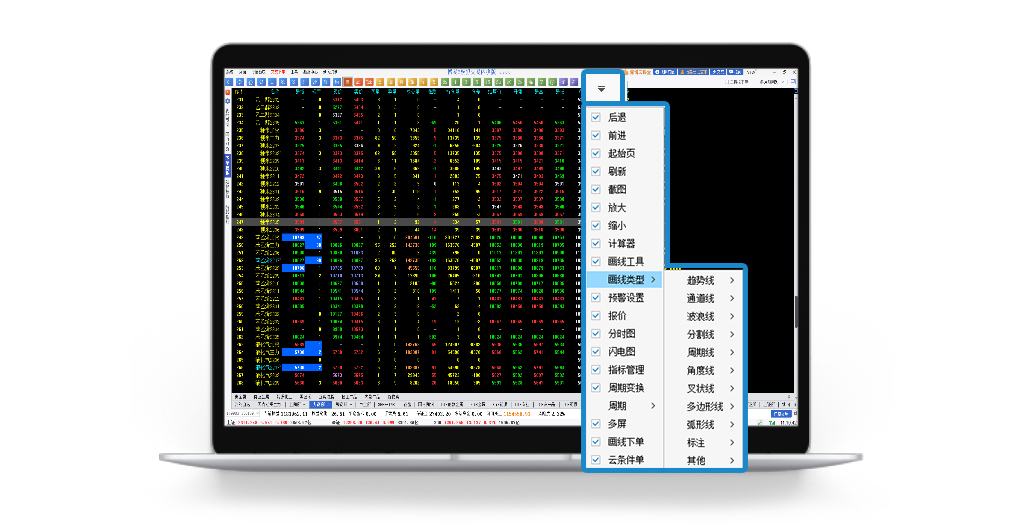This screenshot has height=525, width=1024.
Task: Toggle the 分时图 menu item
Action: [x=624, y=334]
